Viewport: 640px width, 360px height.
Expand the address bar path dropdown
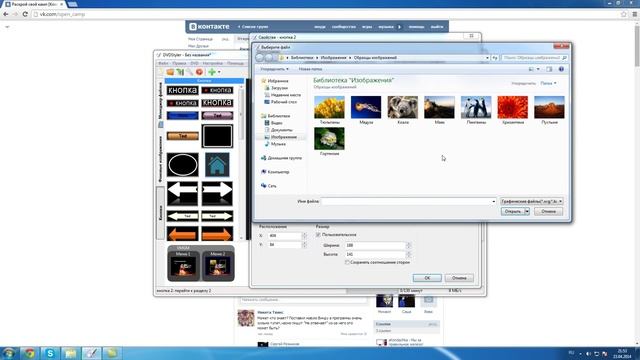tap(487, 58)
